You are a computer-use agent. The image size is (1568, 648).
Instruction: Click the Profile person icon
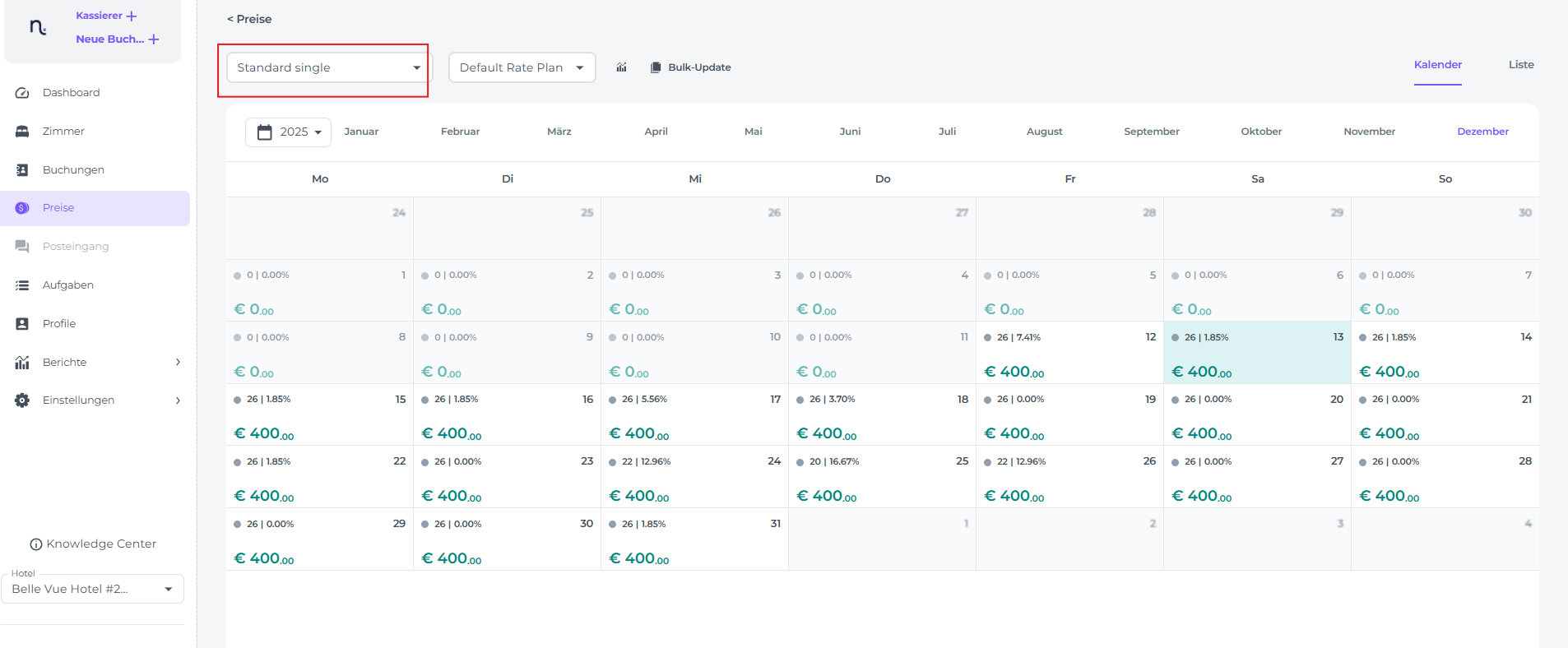(x=22, y=324)
